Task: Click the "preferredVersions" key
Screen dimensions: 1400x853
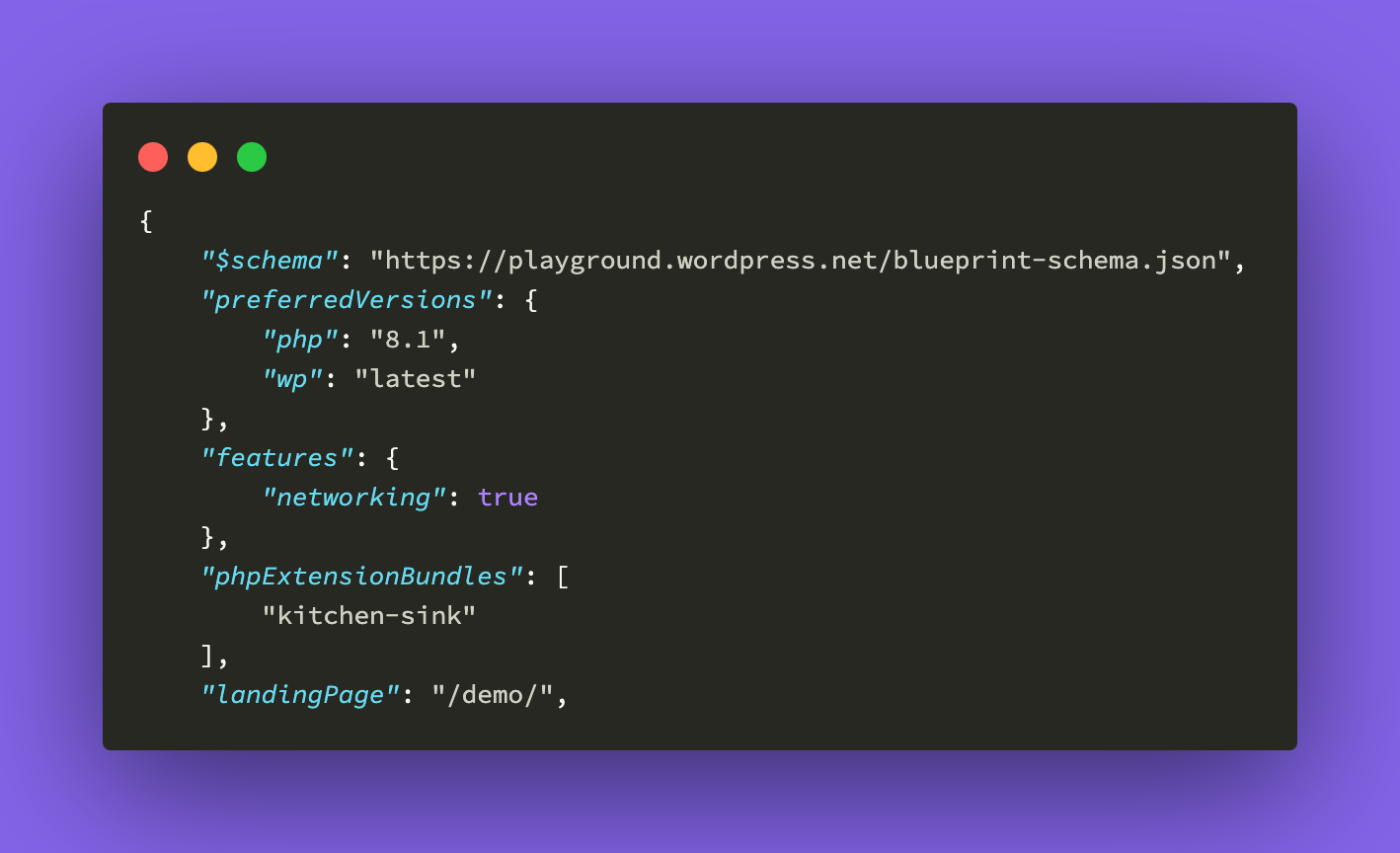Action: coord(347,300)
